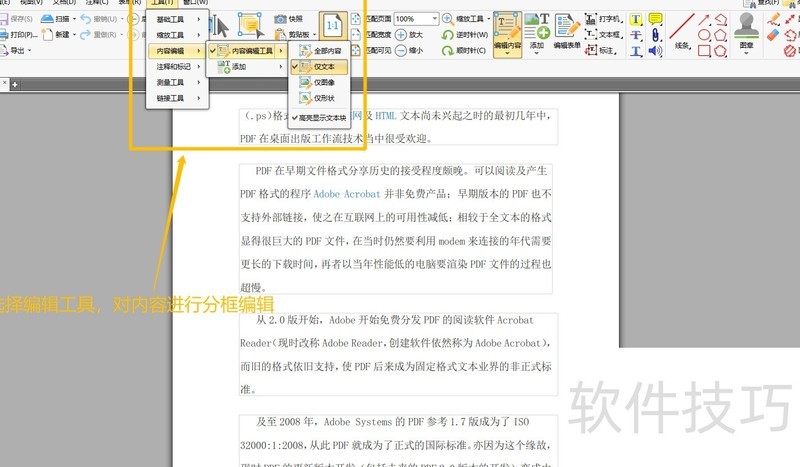Click the Export (导出) icon
Image resolution: width=800 pixels, height=467 pixels.
point(4,51)
